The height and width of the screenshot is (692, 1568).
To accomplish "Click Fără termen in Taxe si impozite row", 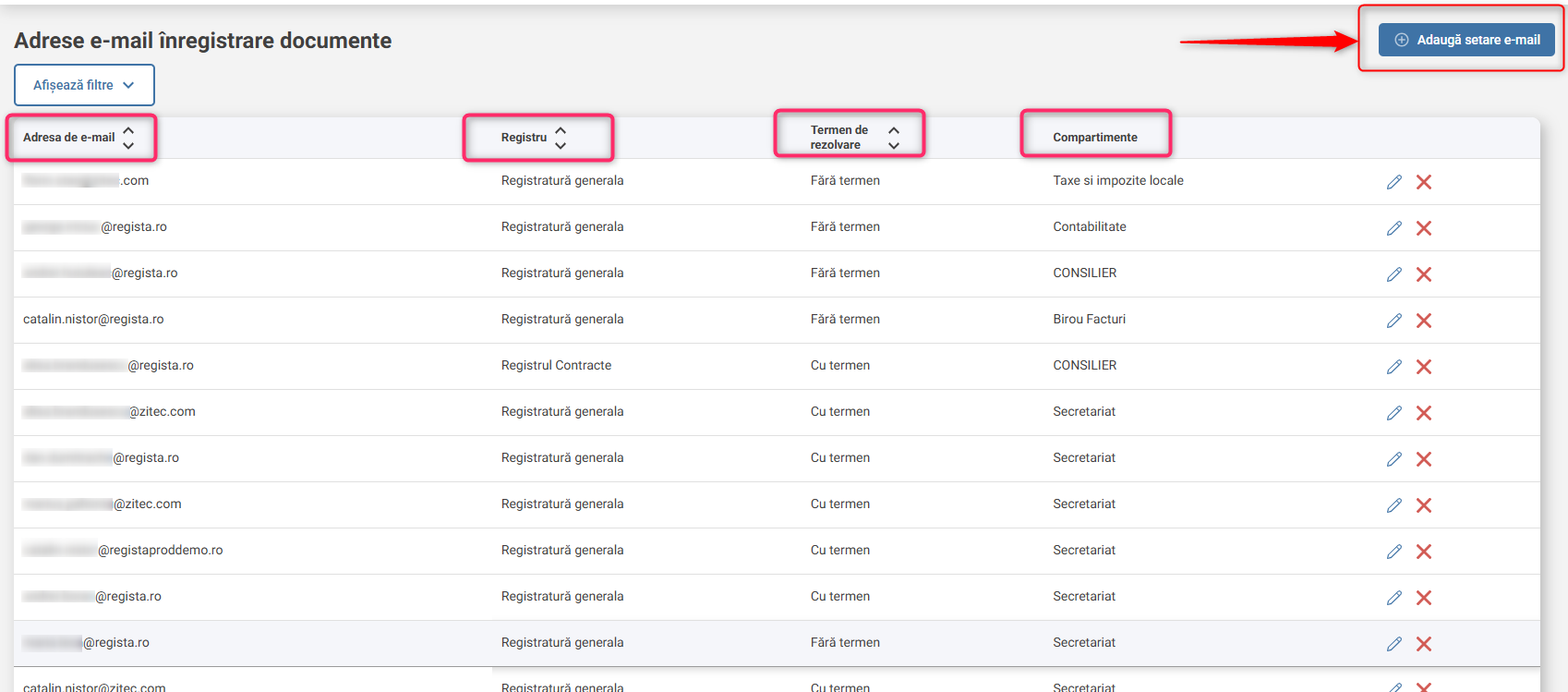I will pyautogui.click(x=845, y=181).
